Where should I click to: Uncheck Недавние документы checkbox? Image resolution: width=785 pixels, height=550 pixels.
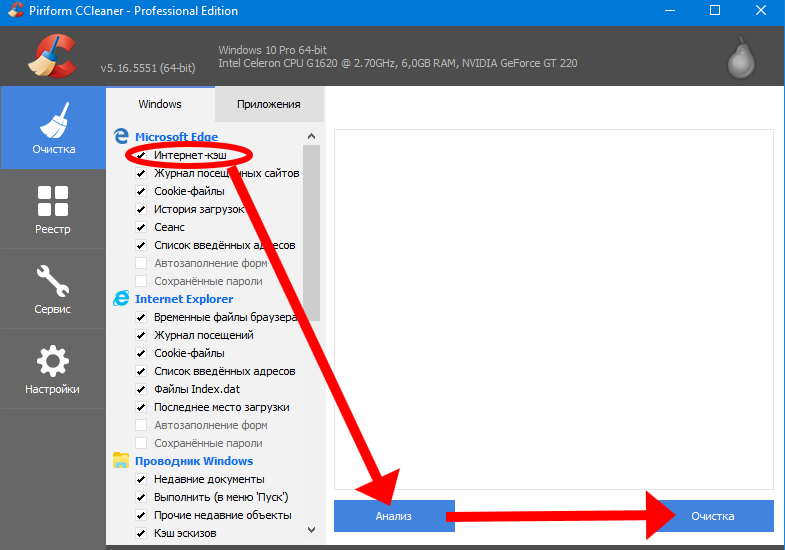point(141,480)
